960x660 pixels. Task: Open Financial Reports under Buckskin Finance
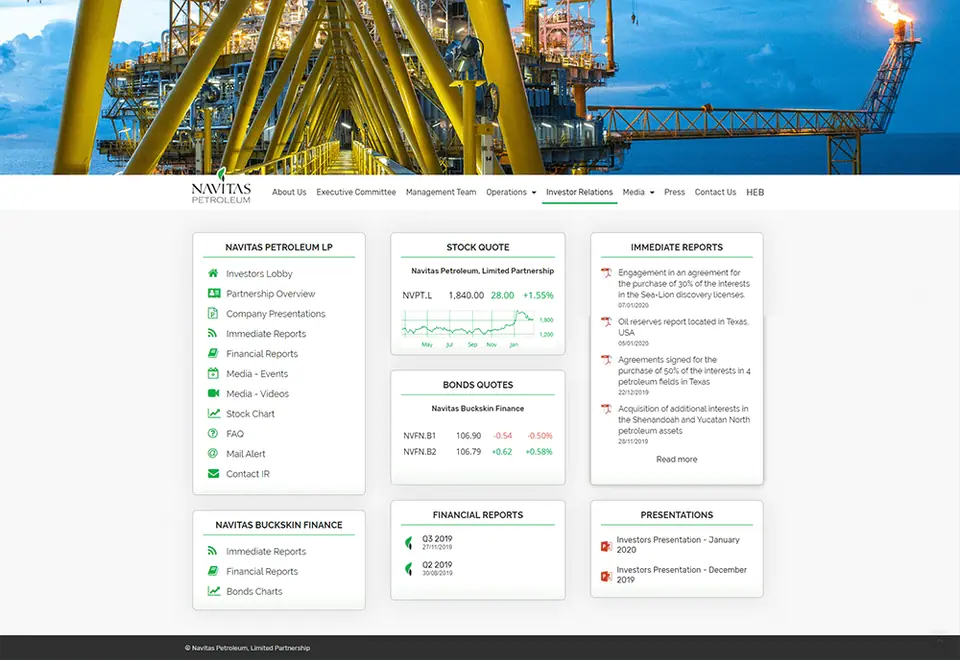pyautogui.click(x=262, y=571)
